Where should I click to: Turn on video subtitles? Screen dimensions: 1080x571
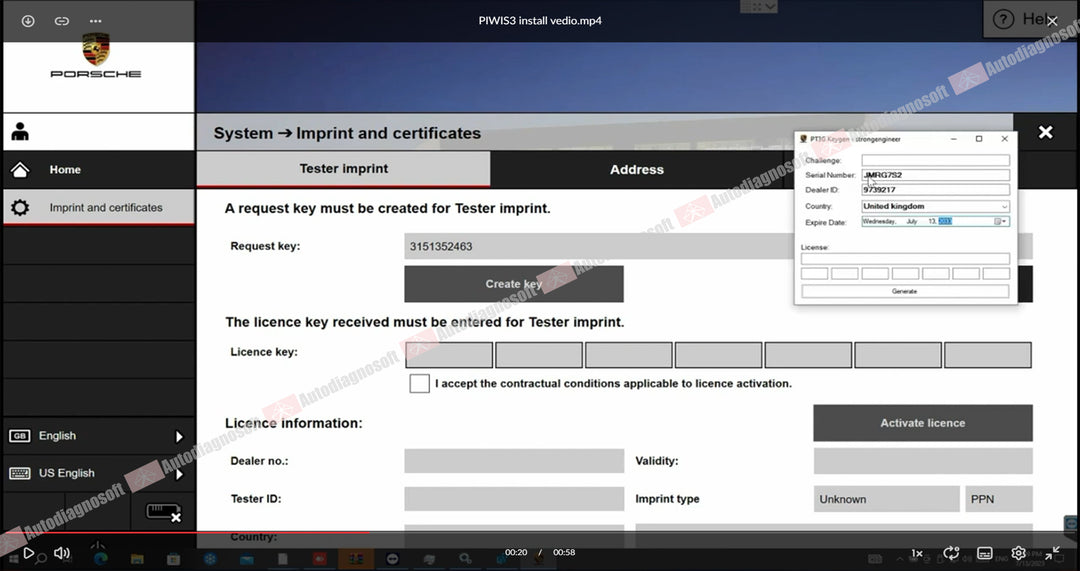coord(985,553)
